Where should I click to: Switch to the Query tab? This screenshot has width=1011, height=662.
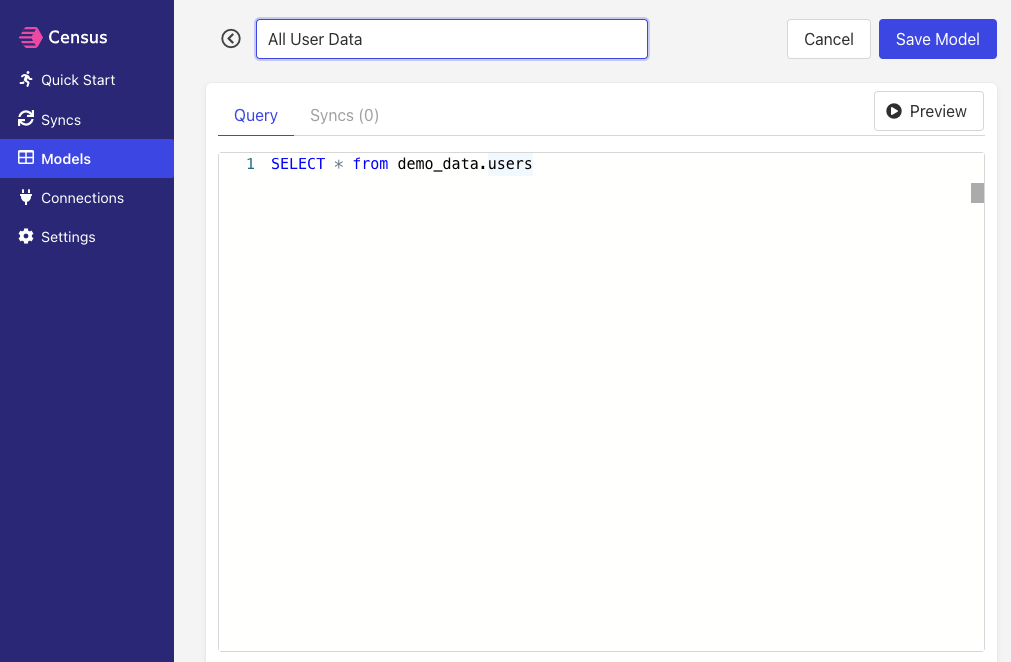point(256,116)
